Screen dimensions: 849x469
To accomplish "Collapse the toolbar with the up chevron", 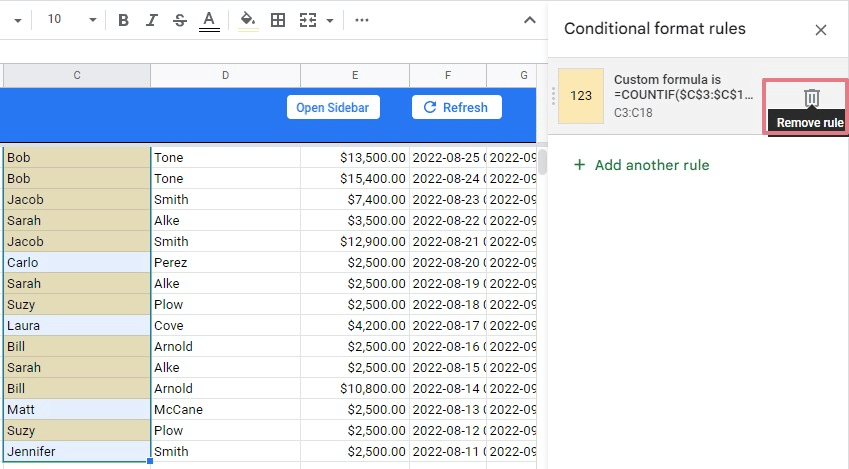I will [530, 20].
